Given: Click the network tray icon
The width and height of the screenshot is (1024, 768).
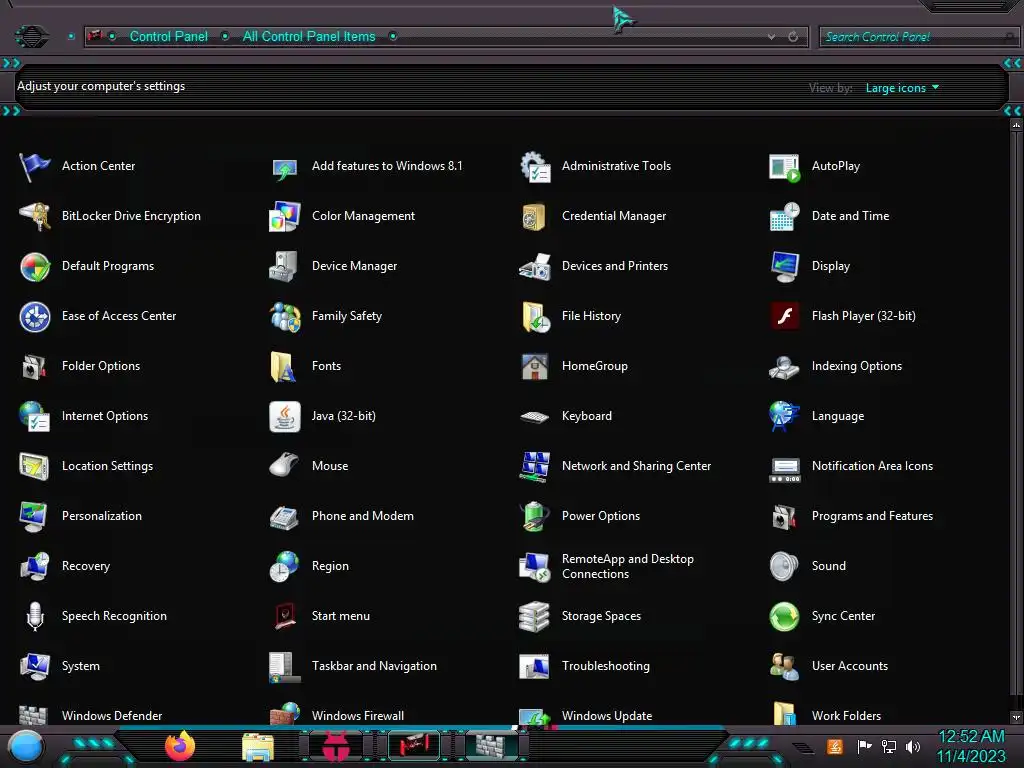Looking at the screenshot, I should click(889, 746).
